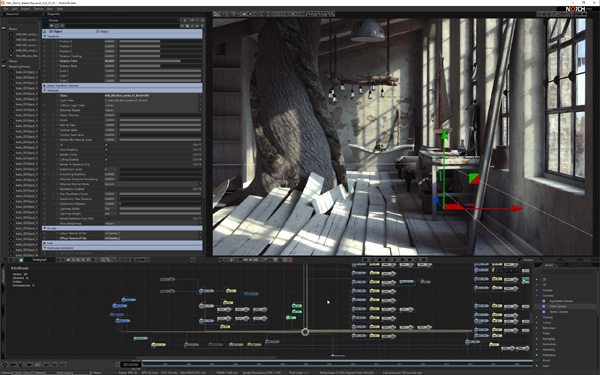
Task: Toggle the Tessellation Enabled checkbox
Action: click(x=106, y=189)
